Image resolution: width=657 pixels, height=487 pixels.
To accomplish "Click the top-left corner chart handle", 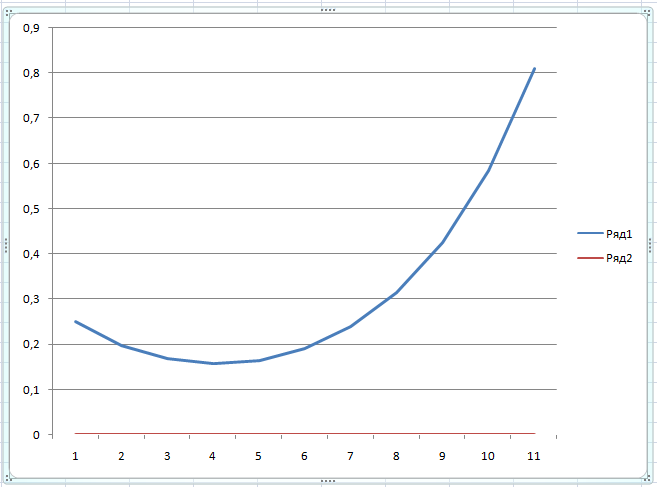I will point(8,13).
